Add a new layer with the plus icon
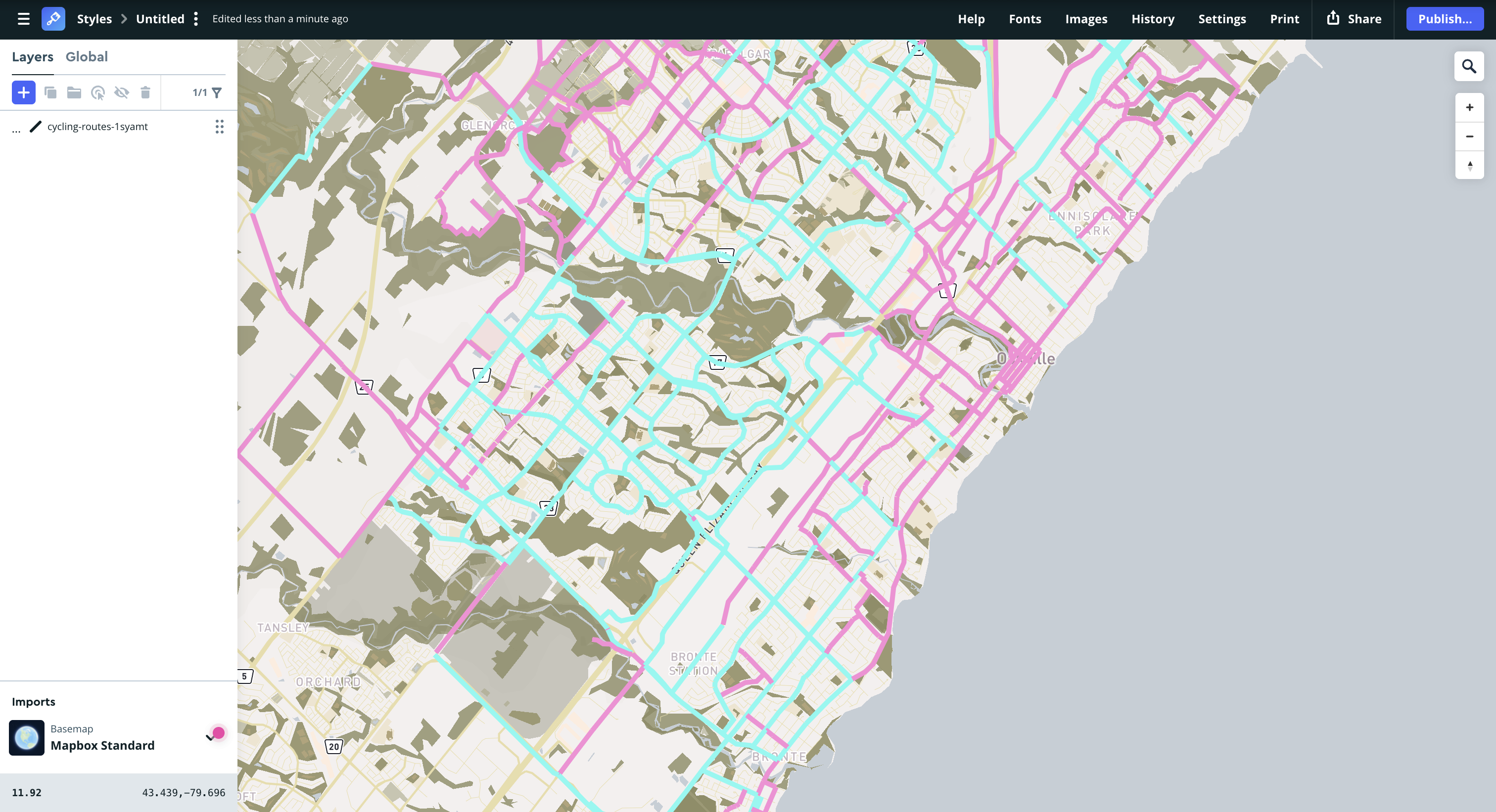Image resolution: width=1496 pixels, height=812 pixels. [23, 91]
